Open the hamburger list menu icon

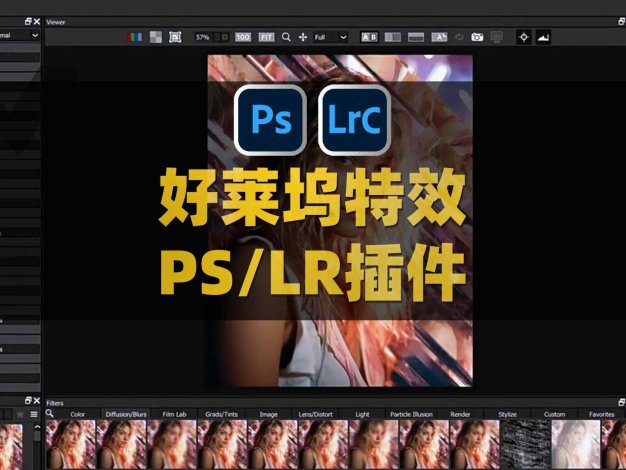34,414
